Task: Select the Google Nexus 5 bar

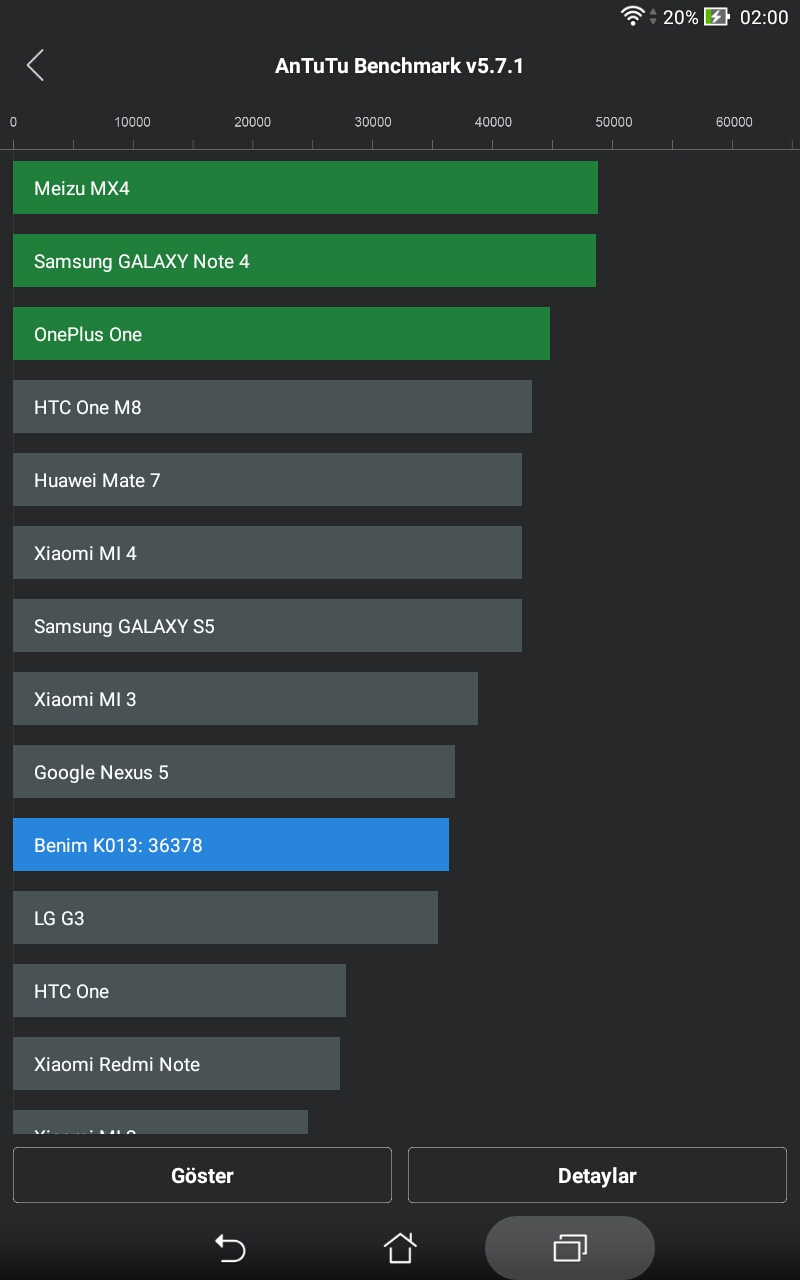Action: [x=234, y=772]
